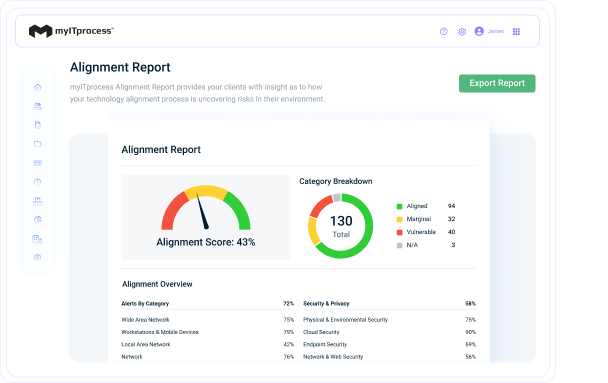Open the users icon in sidebar
The width and height of the screenshot is (608, 383).
point(38,106)
